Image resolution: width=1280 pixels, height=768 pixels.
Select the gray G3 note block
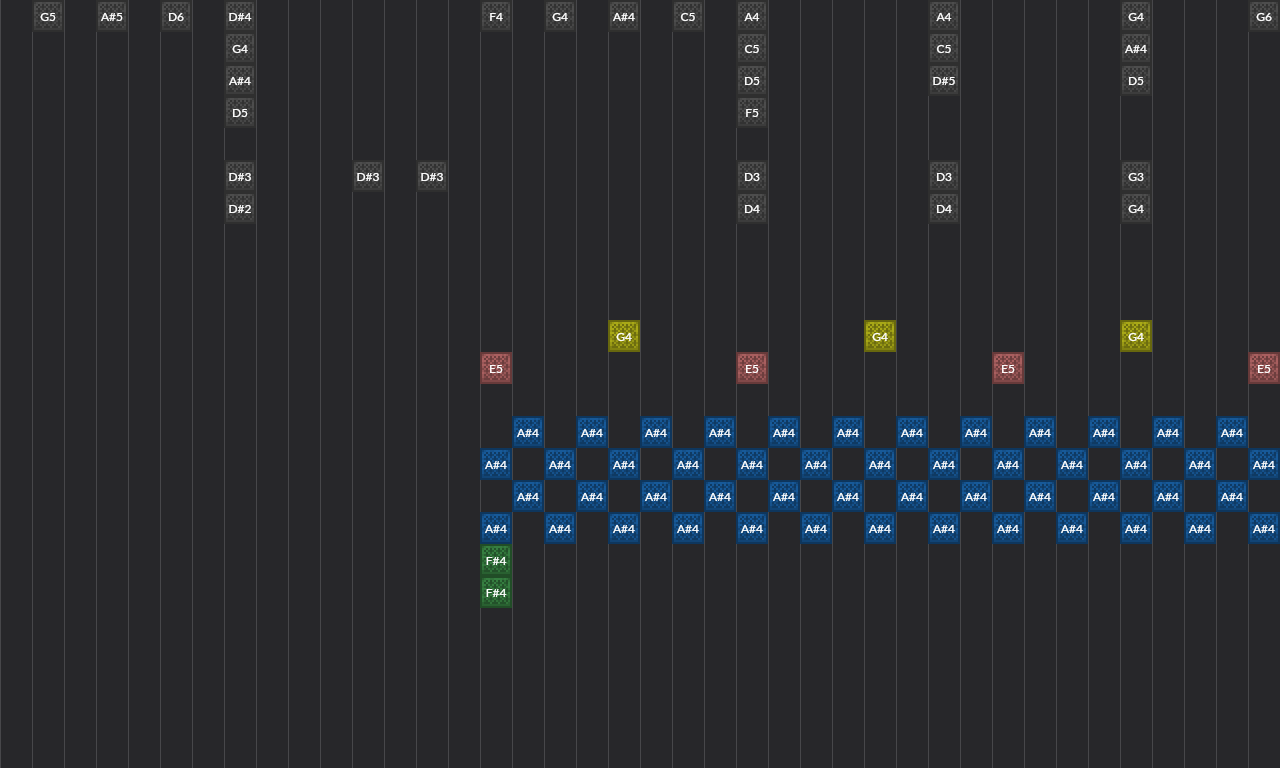[1136, 177]
